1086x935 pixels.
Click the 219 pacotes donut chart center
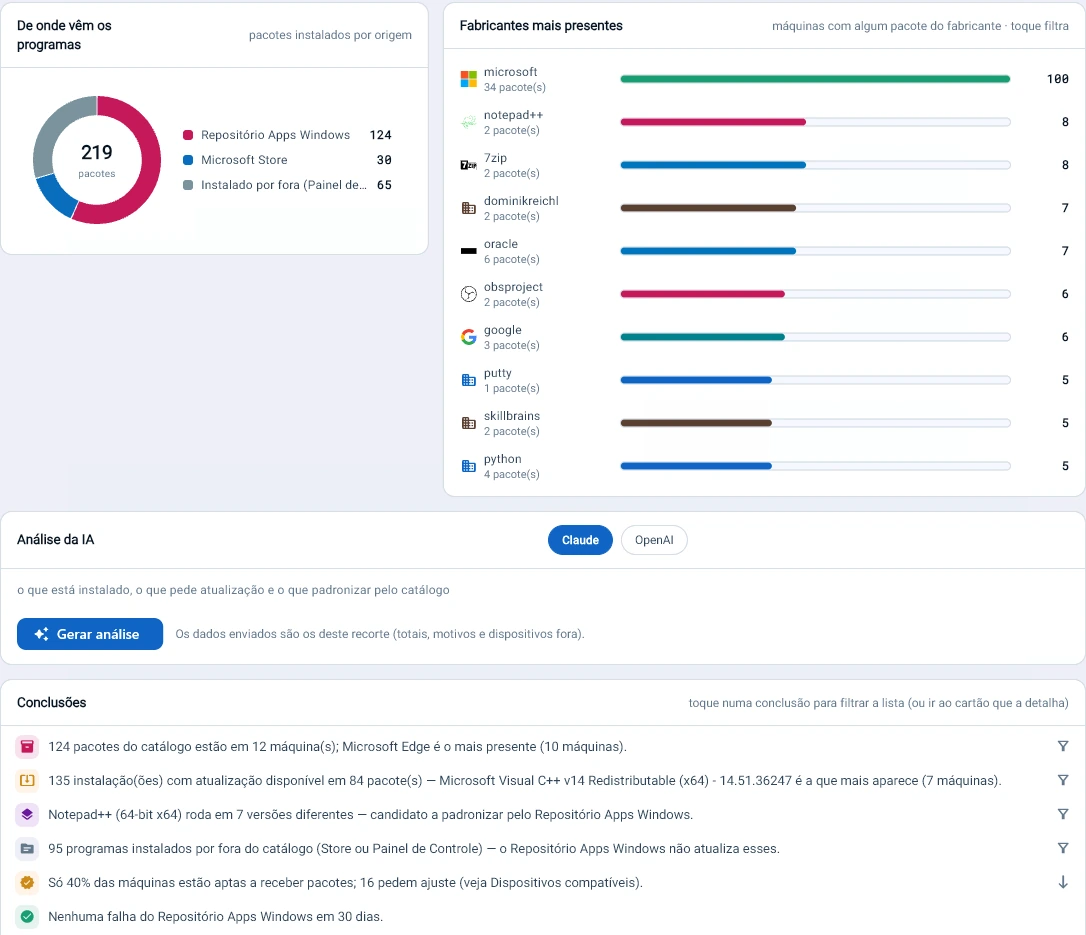(x=97, y=160)
